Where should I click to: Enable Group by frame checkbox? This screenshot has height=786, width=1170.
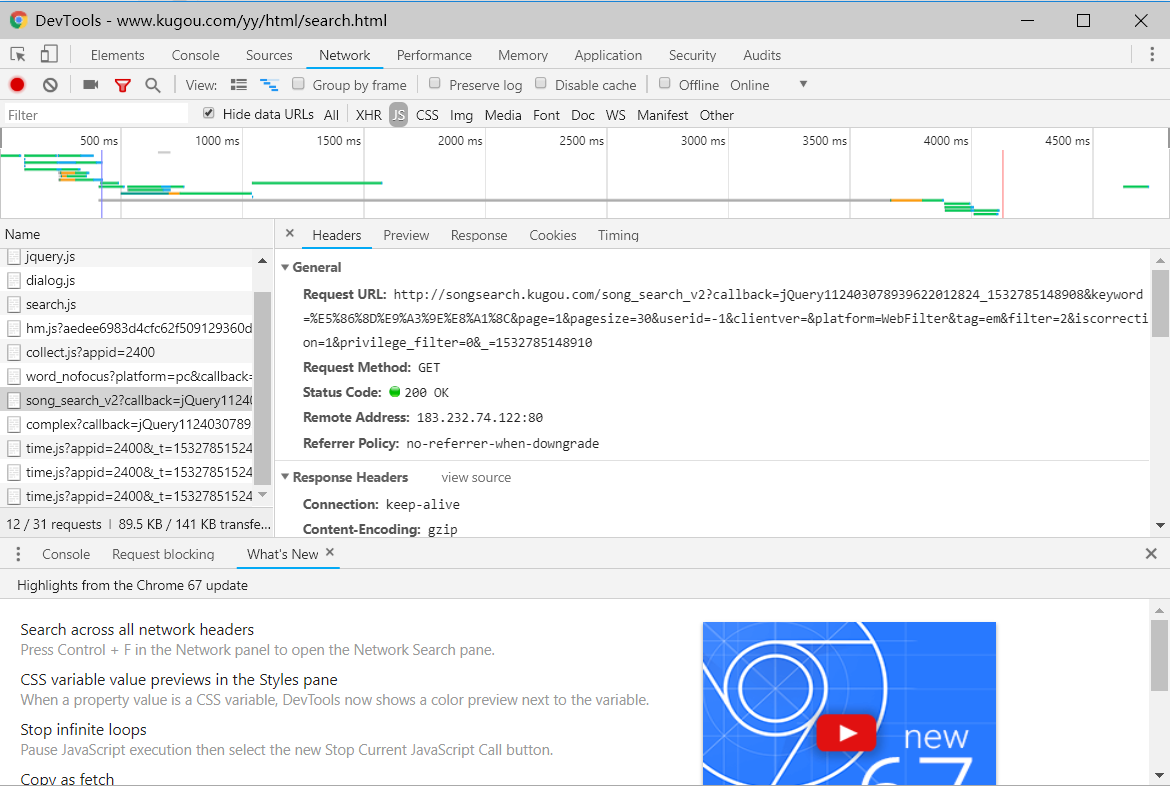(298, 84)
